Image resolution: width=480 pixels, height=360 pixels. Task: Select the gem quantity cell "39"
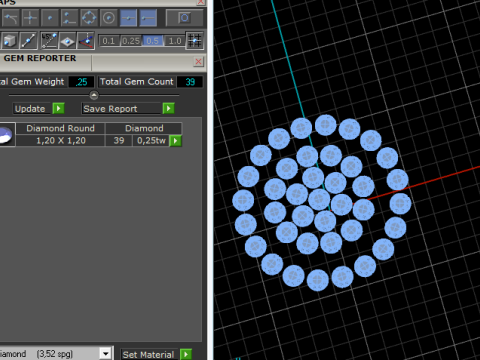119,141
